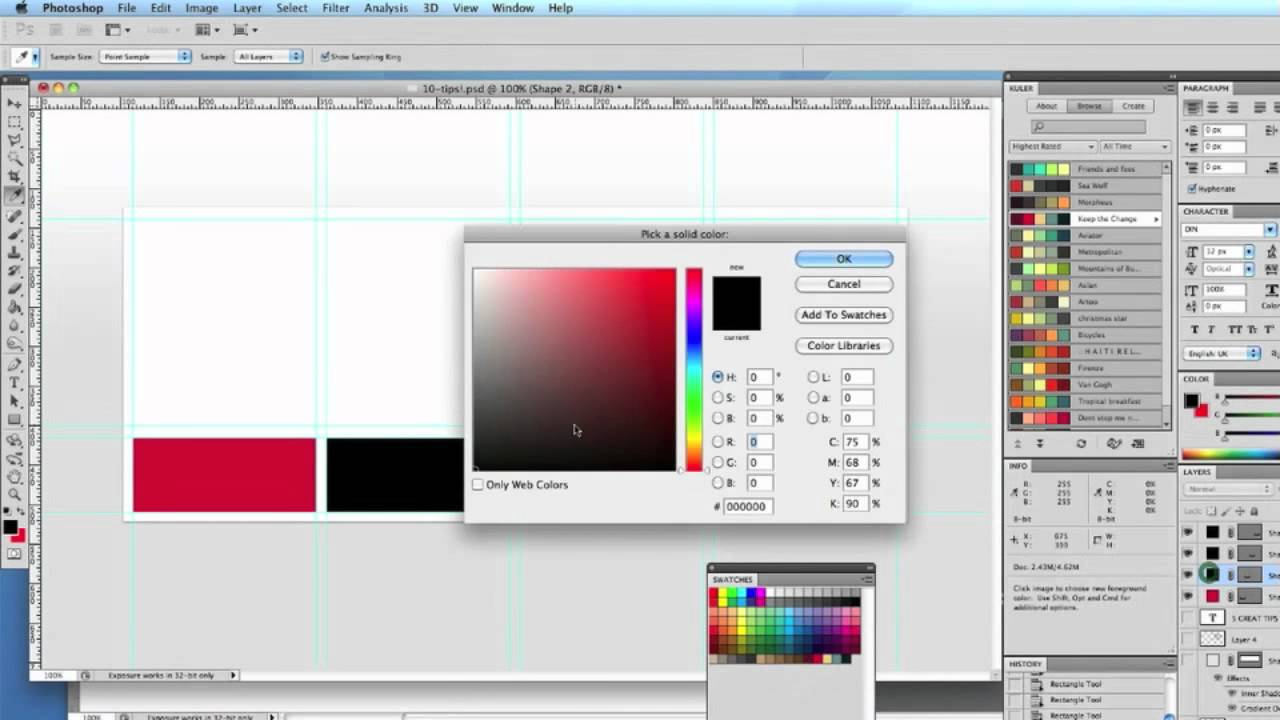
Task: Open the Filter menu
Action: click(x=335, y=8)
